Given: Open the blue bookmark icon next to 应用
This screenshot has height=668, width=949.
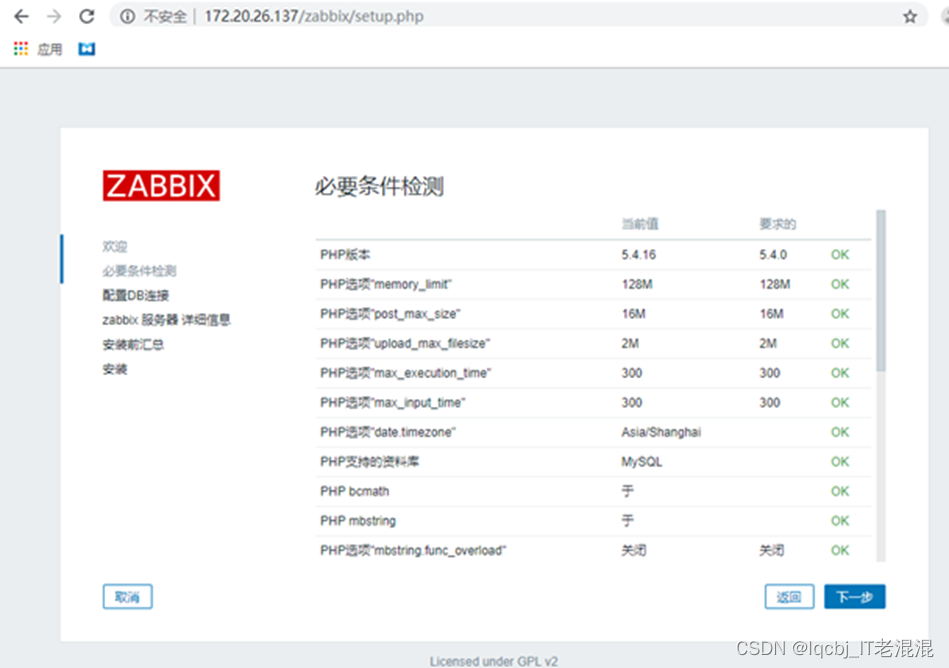Looking at the screenshot, I should point(87,49).
